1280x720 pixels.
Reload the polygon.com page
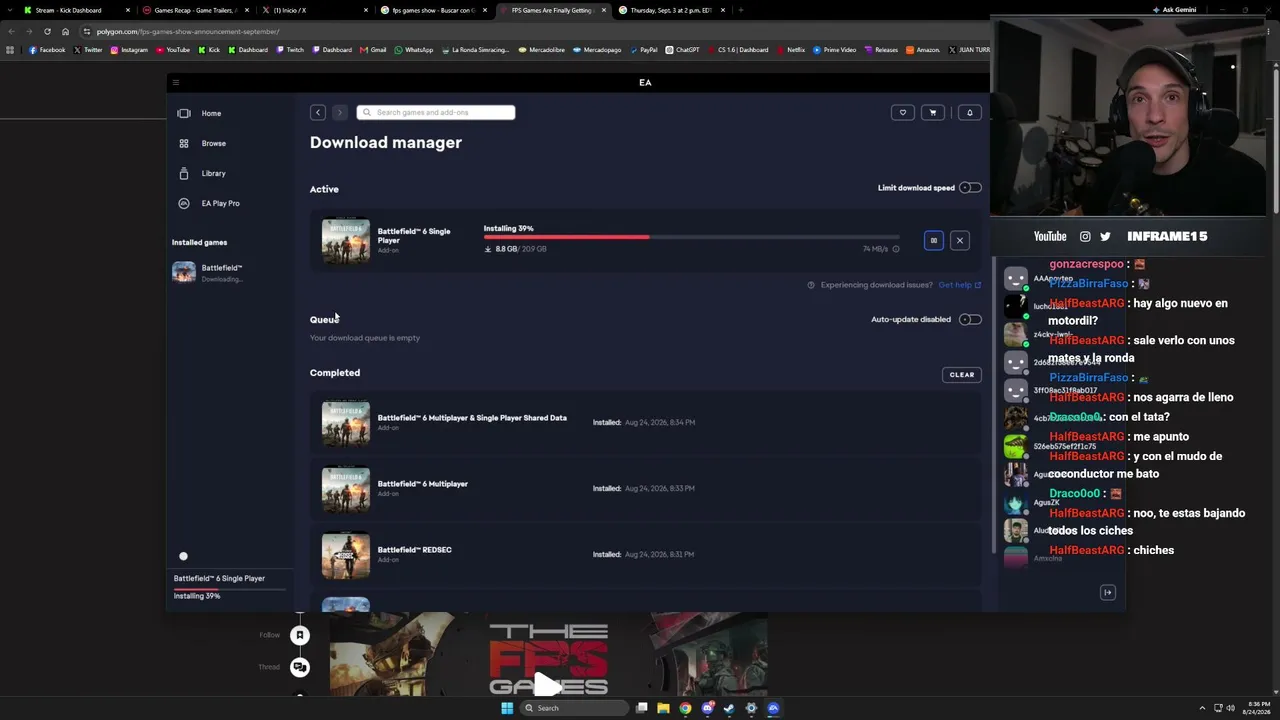click(x=47, y=31)
